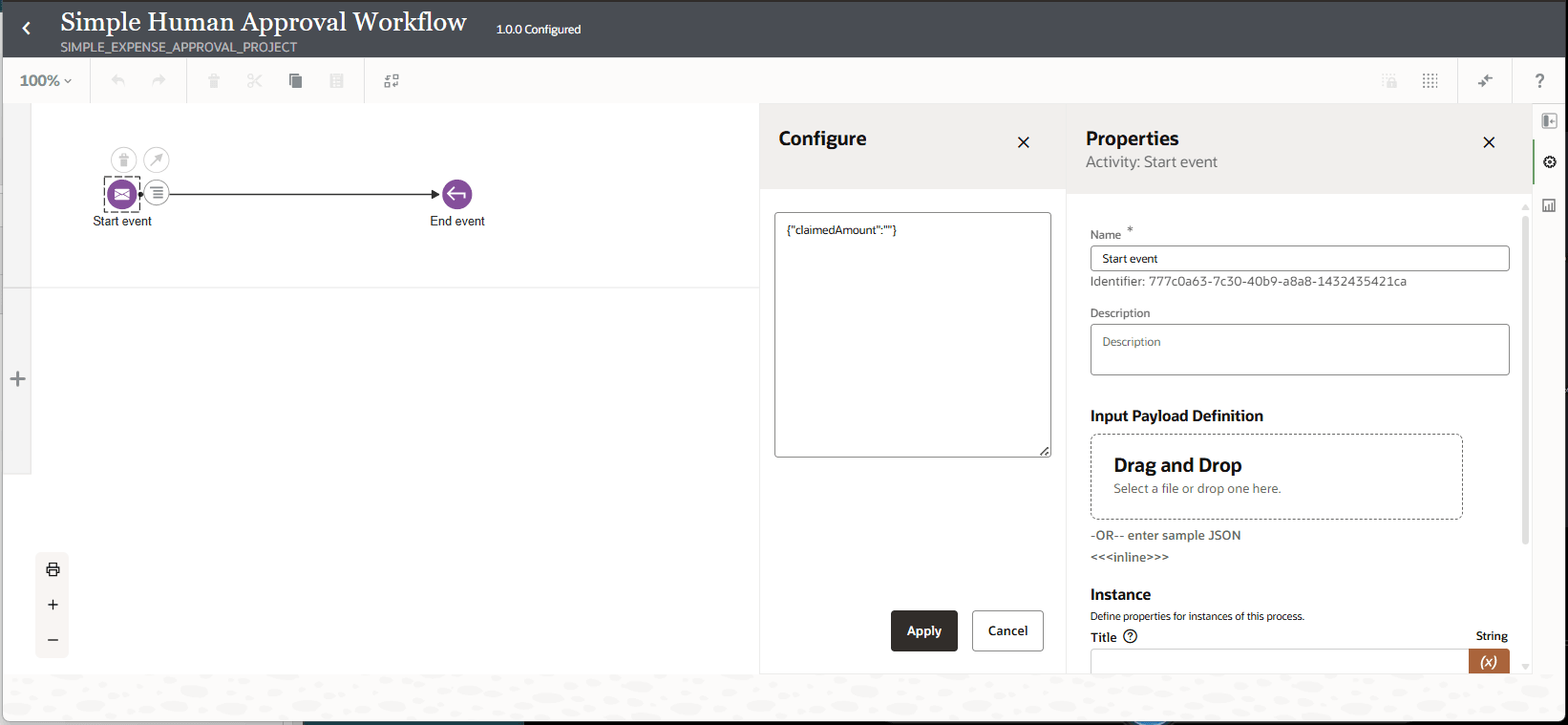Delete the Start event using its trash icon
The height and width of the screenshot is (725, 1568).
tap(123, 160)
